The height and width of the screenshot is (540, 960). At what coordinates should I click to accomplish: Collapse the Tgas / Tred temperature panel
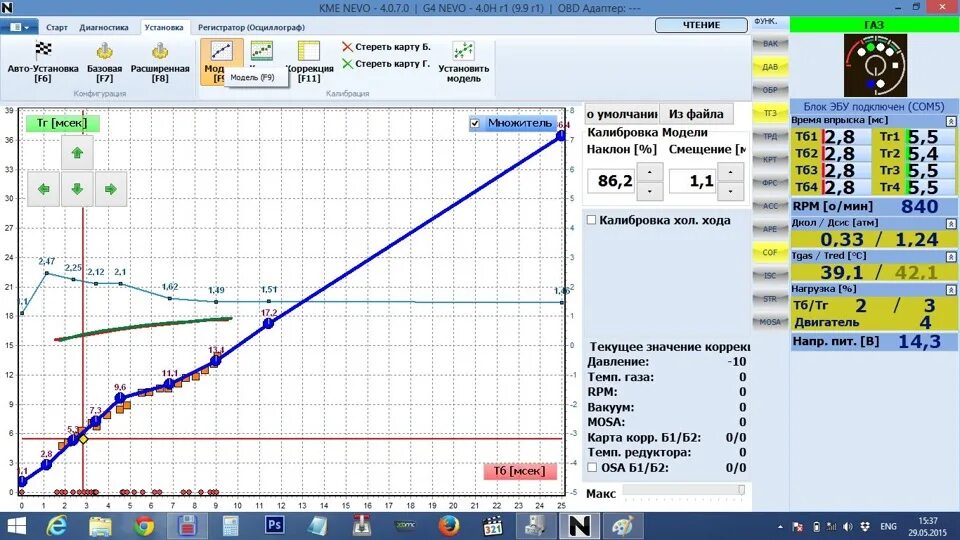tap(951, 257)
